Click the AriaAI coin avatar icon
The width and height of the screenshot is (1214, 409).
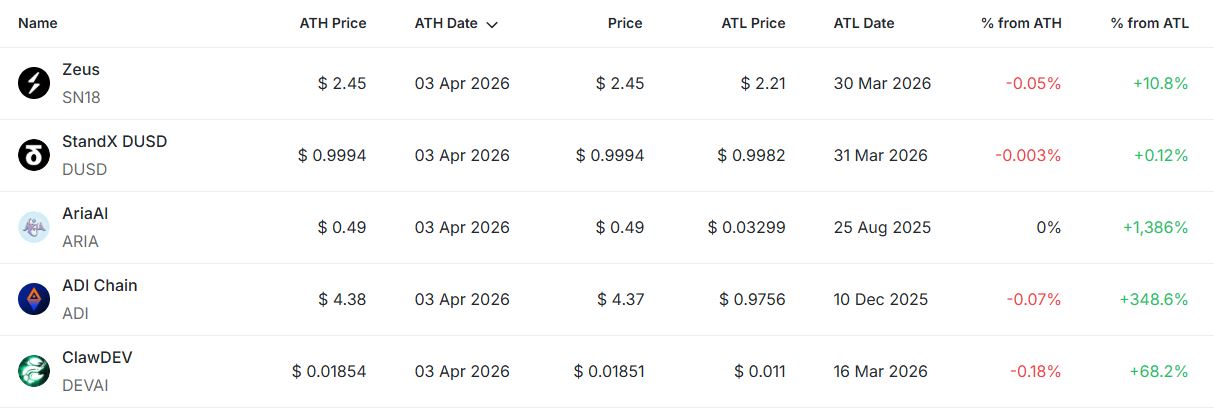click(x=34, y=228)
